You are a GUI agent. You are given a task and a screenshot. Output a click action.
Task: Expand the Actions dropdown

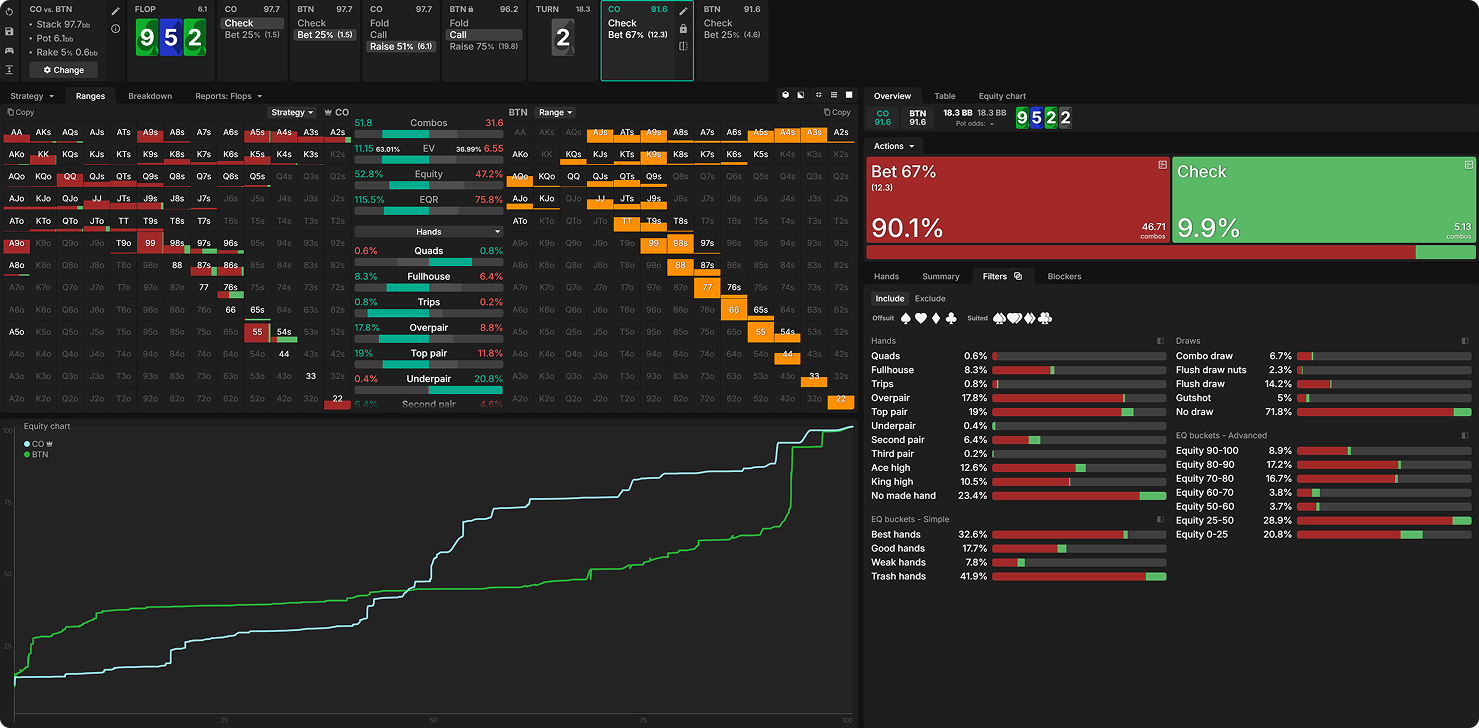(x=892, y=146)
